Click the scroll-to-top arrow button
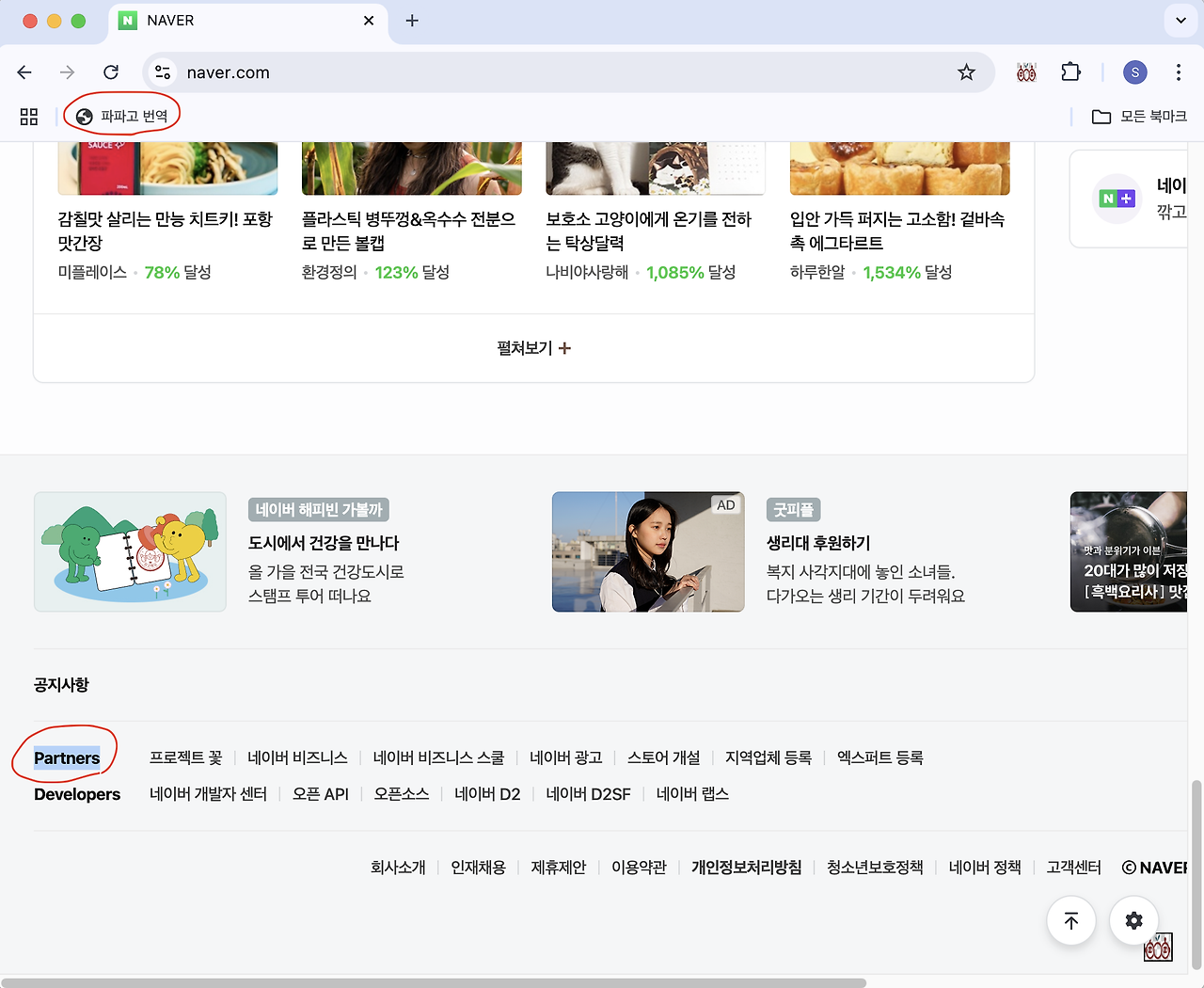 tap(1070, 920)
